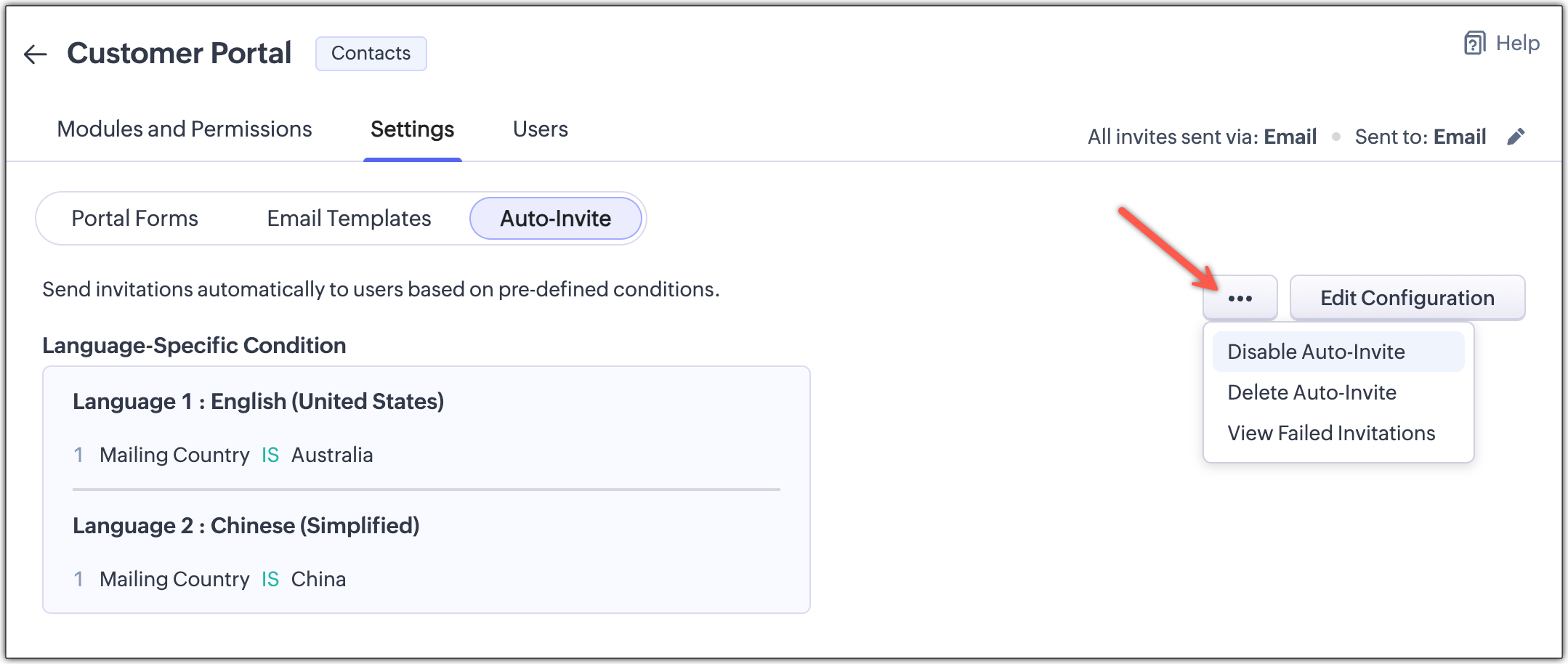Click the Help link text
Screen dimensions: 1568x664
(x=1518, y=44)
